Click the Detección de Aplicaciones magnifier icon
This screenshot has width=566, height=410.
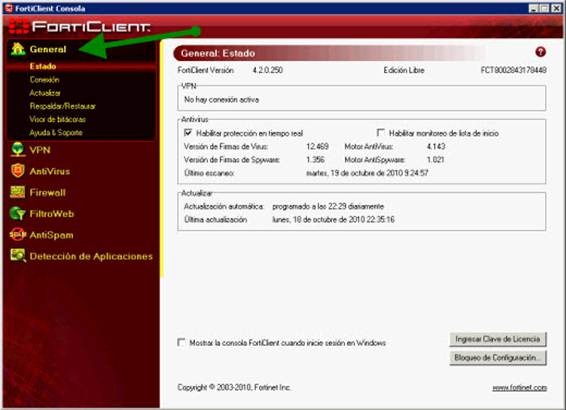coord(18,256)
